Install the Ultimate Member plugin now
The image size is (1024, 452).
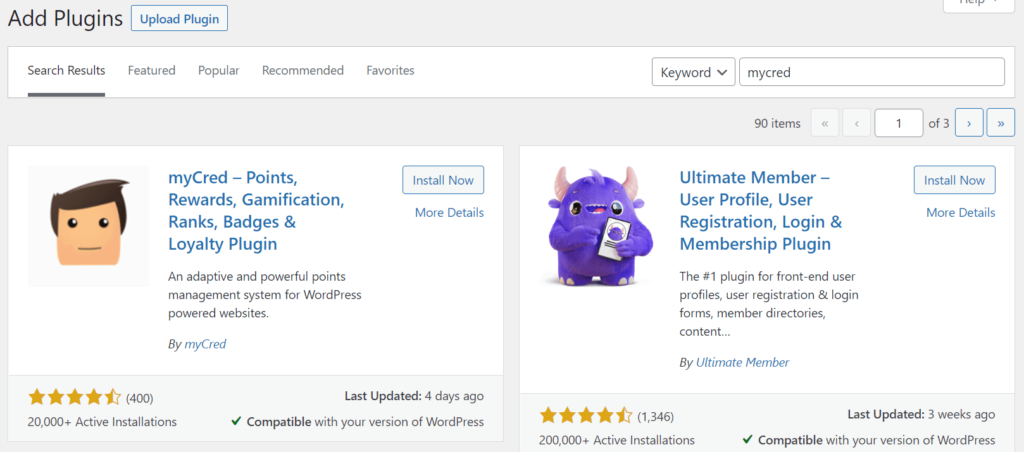tap(954, 180)
